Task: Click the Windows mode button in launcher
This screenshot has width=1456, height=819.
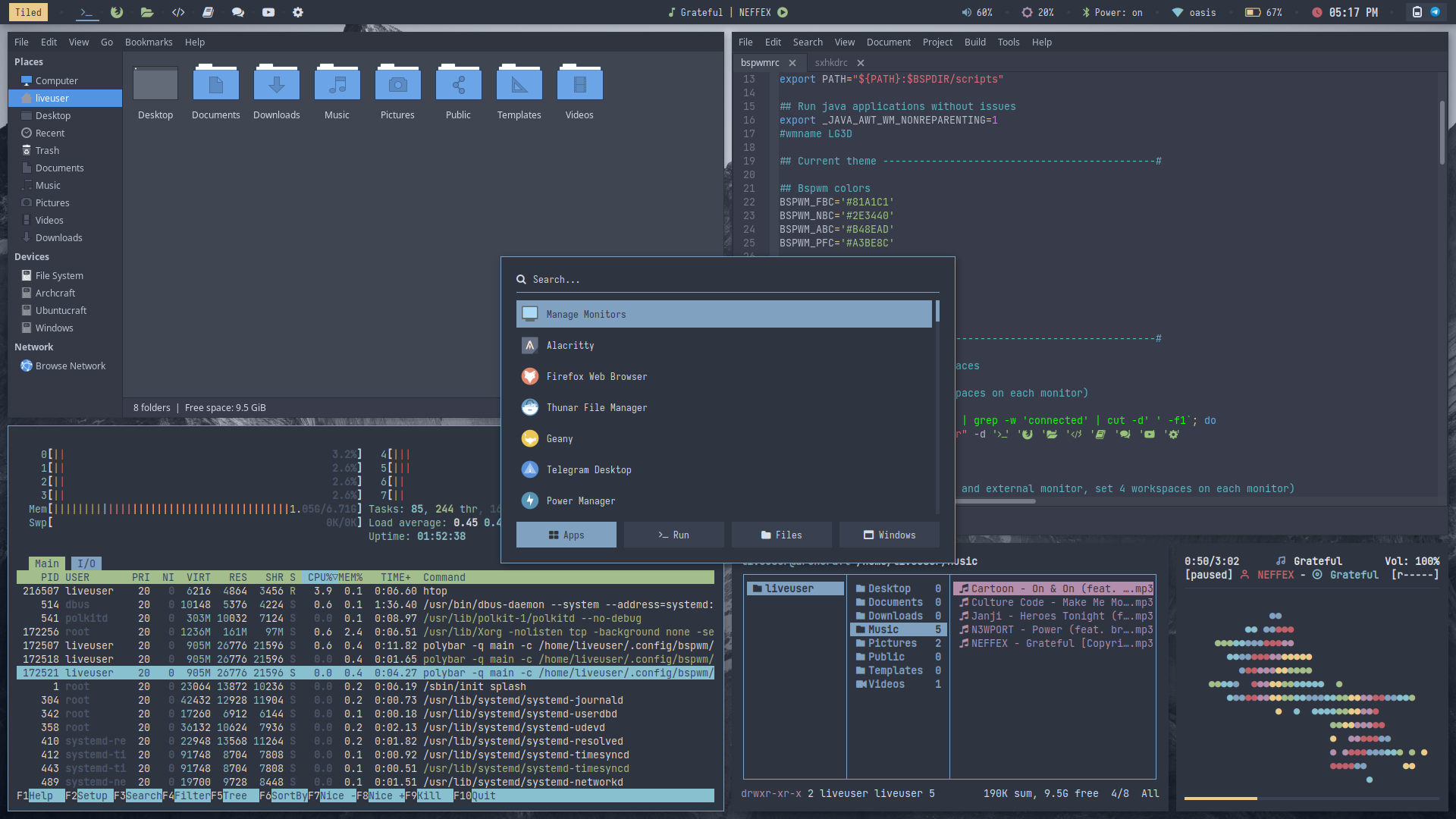Action: tap(889, 535)
